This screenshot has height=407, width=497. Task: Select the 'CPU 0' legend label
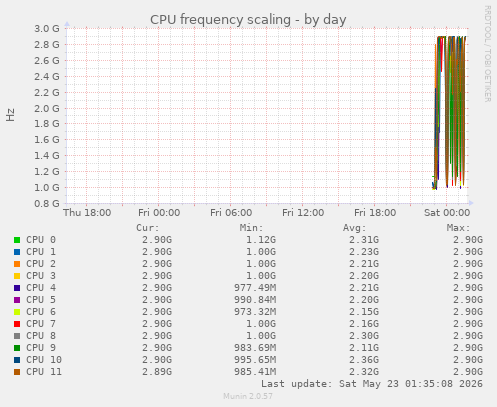coord(41,240)
